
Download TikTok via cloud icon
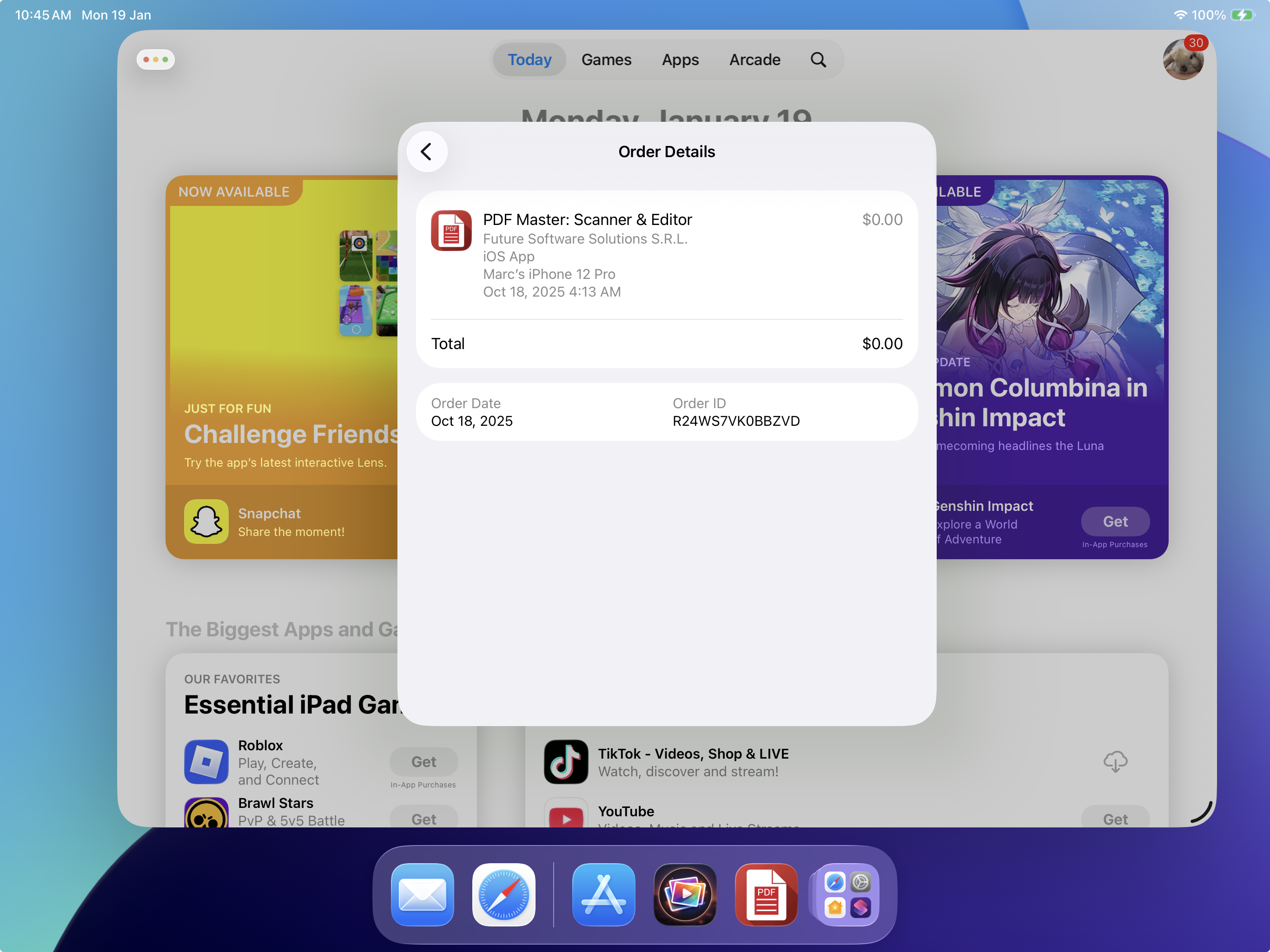pos(1114,761)
